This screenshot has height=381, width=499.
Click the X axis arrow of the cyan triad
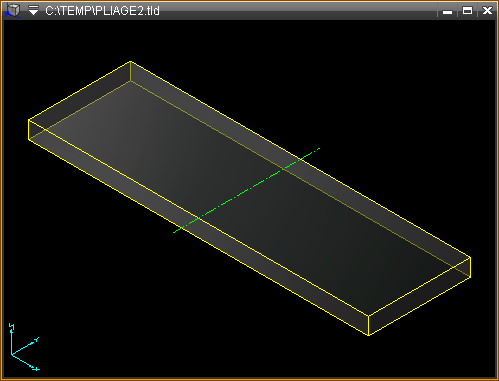(26, 362)
